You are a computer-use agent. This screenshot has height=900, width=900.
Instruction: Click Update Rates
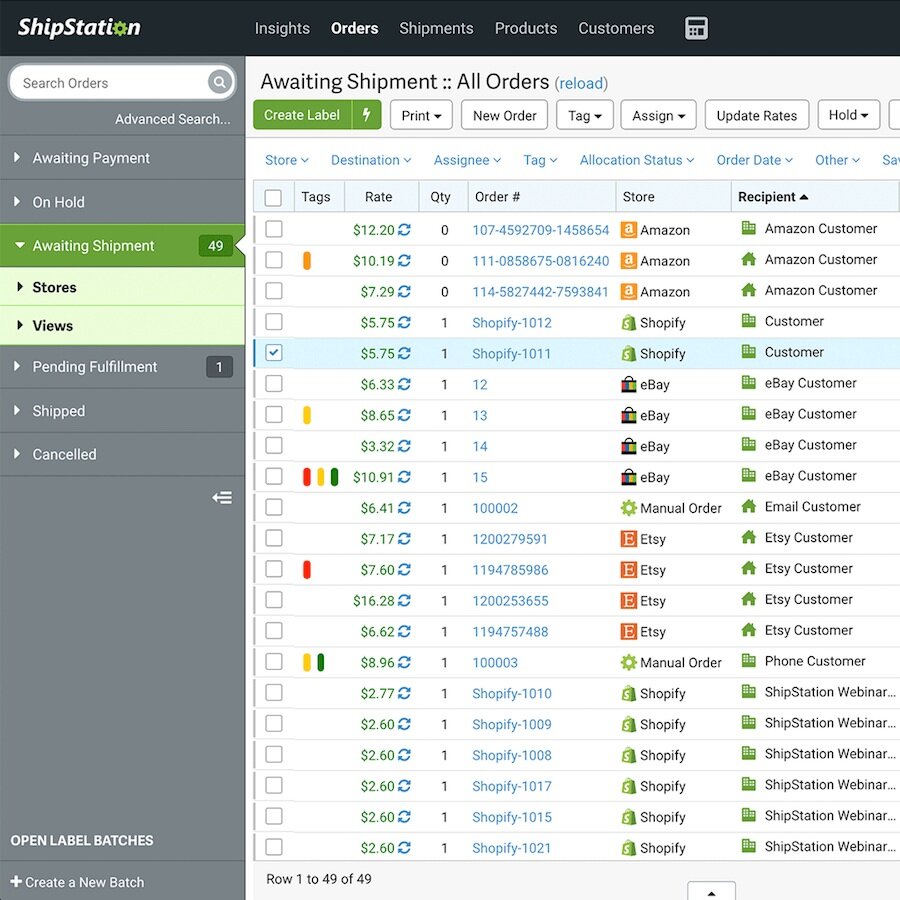pyautogui.click(x=757, y=115)
